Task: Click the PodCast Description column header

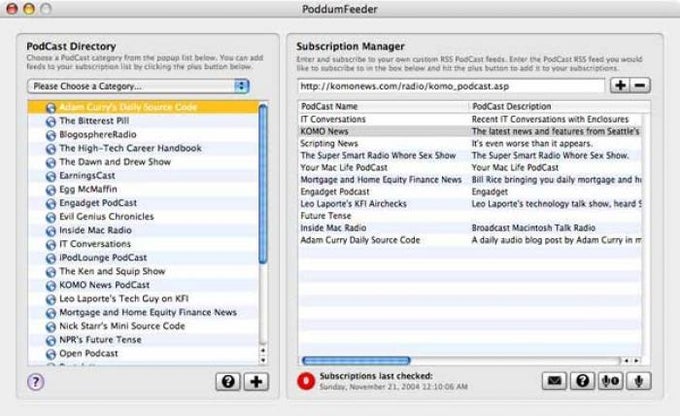Action: (559, 106)
